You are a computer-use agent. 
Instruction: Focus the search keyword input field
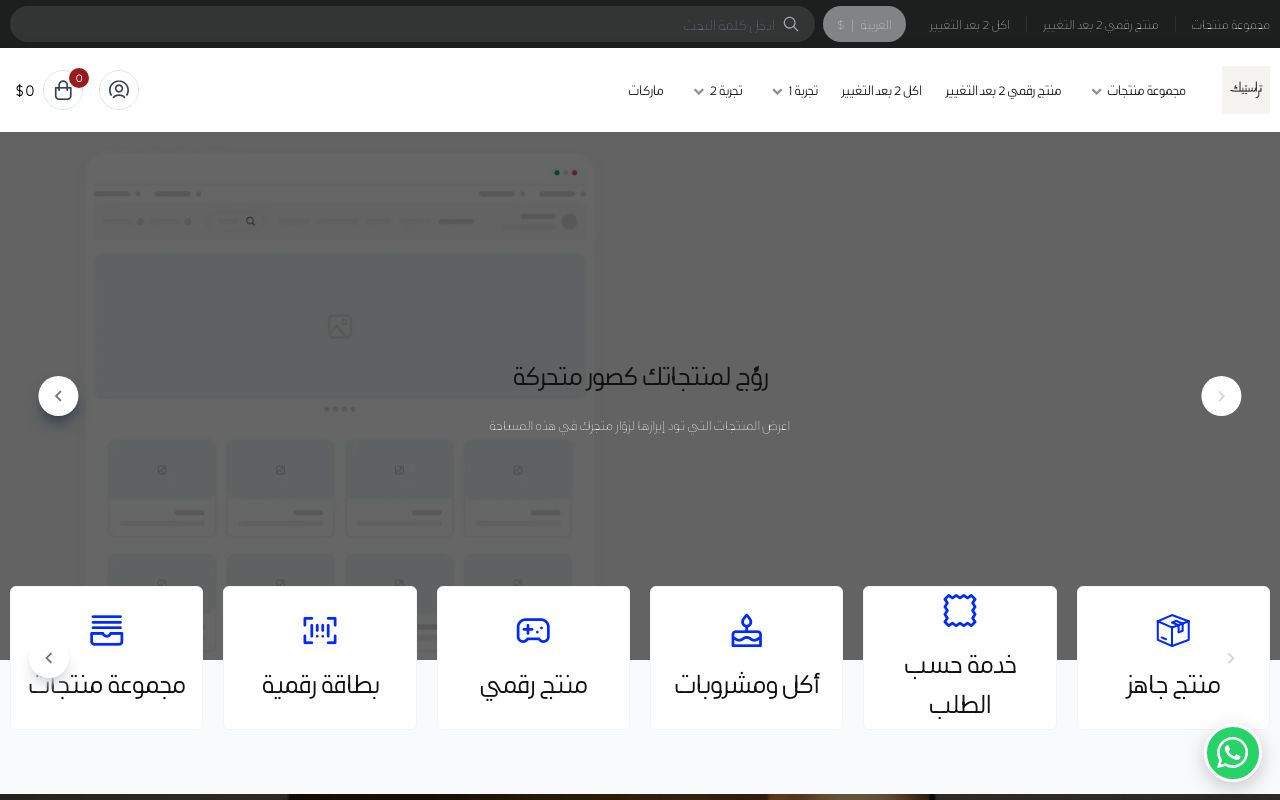click(x=412, y=24)
